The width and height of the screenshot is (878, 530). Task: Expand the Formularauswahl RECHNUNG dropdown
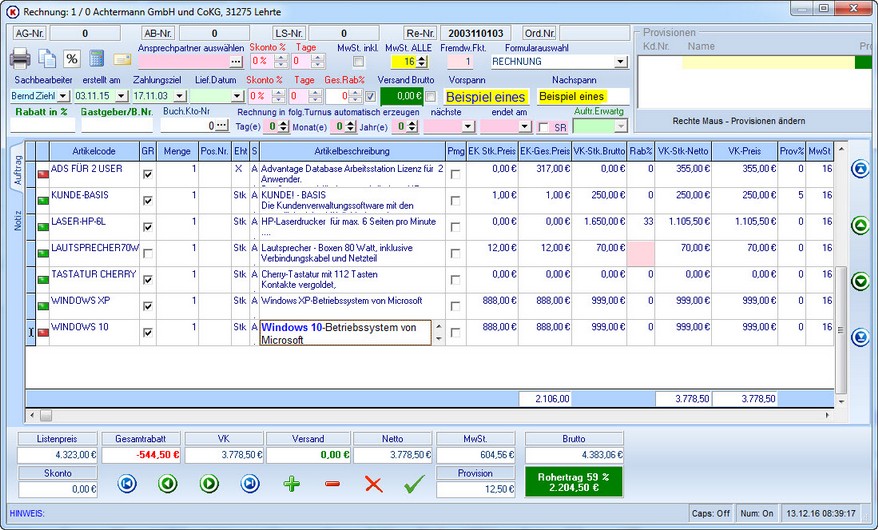620,62
